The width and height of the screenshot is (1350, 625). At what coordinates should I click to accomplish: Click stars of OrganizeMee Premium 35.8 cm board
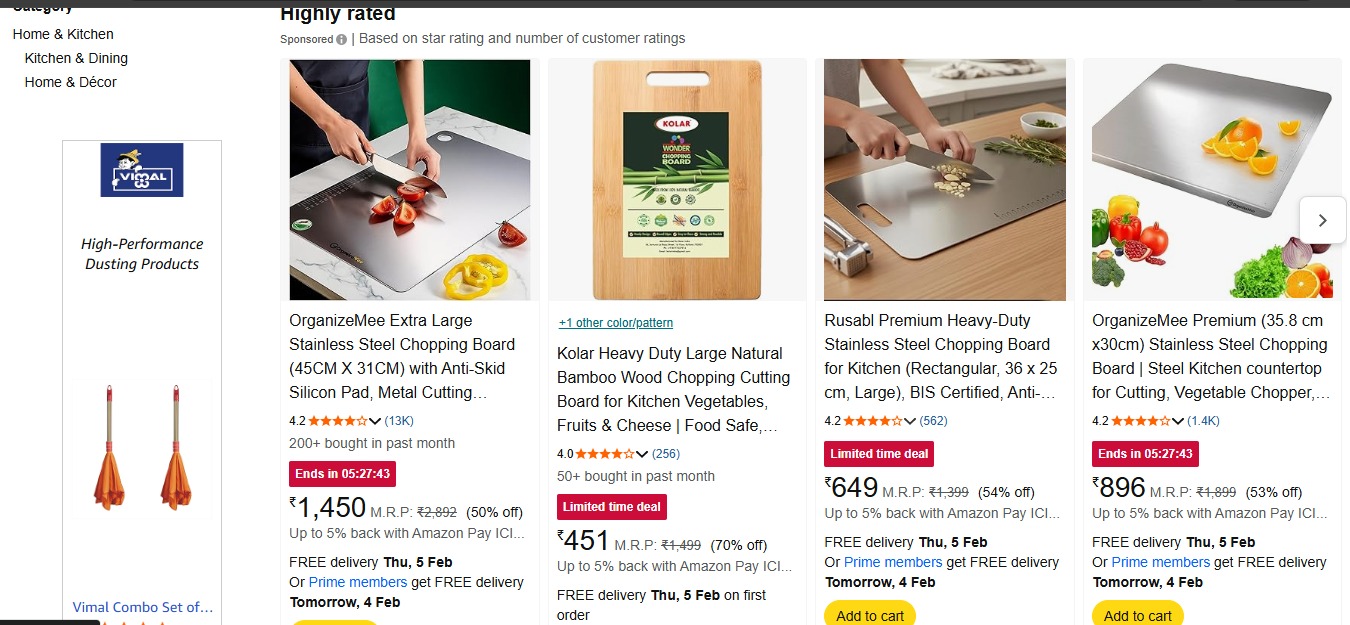click(1138, 421)
